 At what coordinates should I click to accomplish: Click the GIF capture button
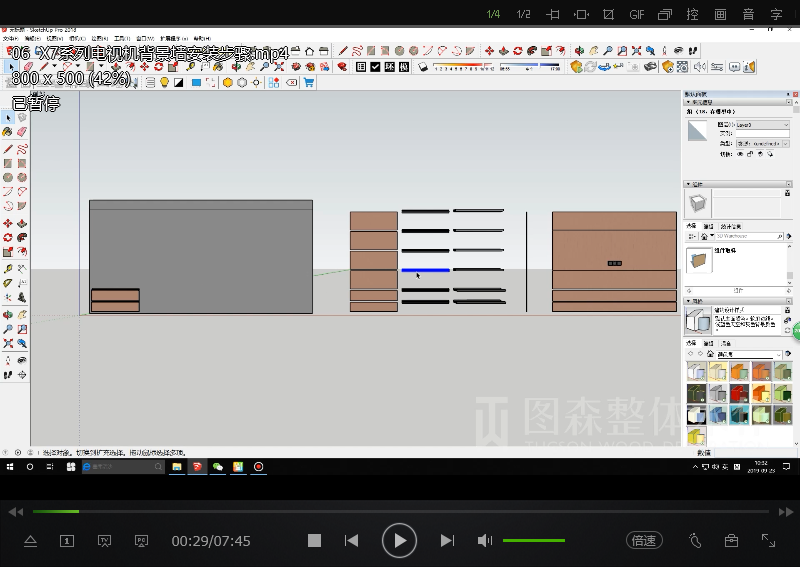click(636, 14)
